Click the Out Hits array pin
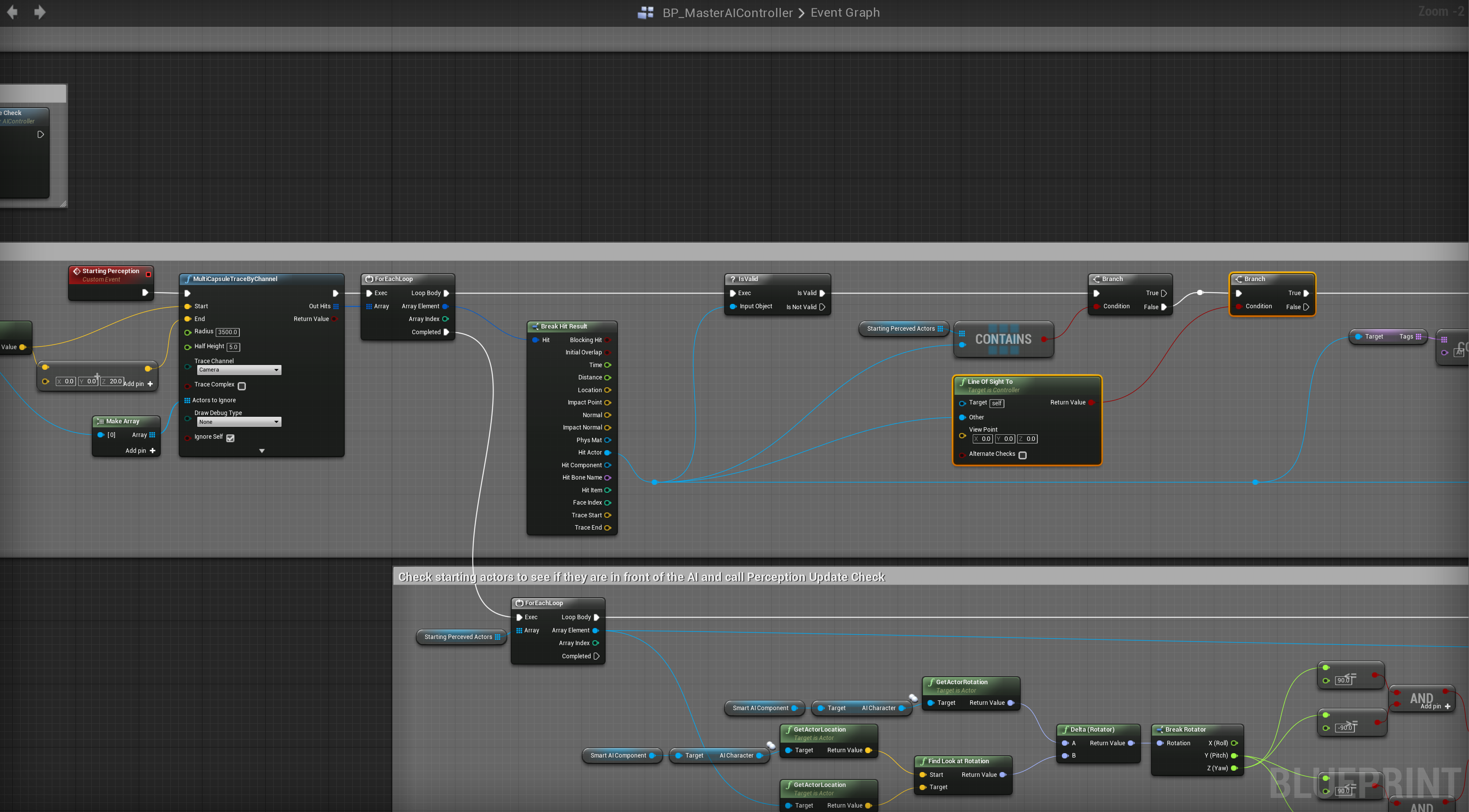This screenshot has width=1469, height=812. point(336,306)
